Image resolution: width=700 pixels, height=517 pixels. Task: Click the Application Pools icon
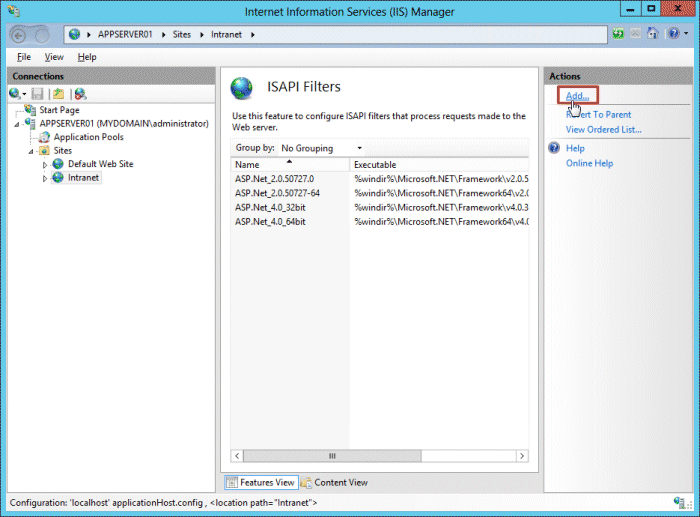pyautogui.click(x=44, y=137)
